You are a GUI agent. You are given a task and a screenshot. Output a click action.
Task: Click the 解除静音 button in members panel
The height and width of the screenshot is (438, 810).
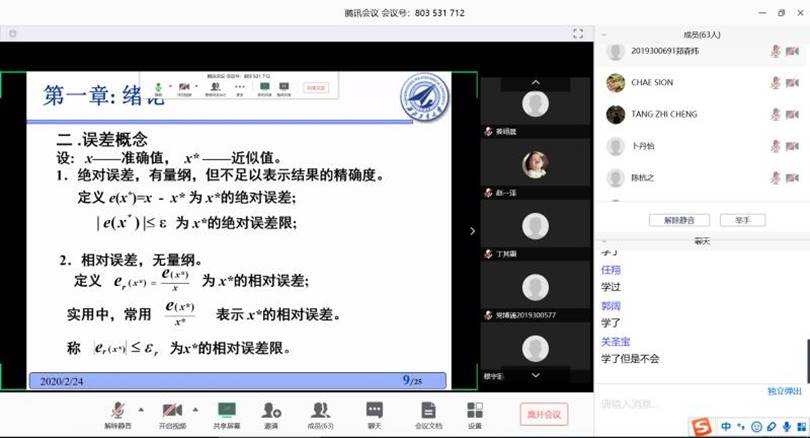(679, 220)
